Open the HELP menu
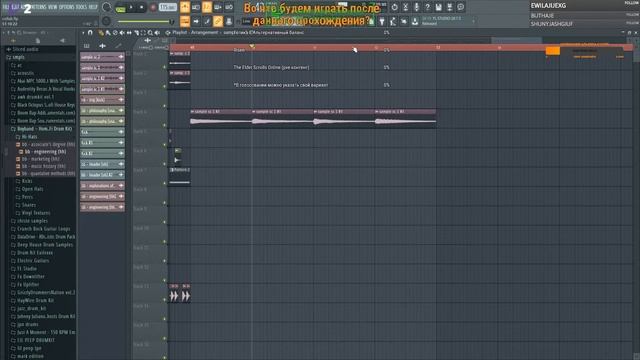Viewport: 640px width, 360px height. (x=93, y=7)
